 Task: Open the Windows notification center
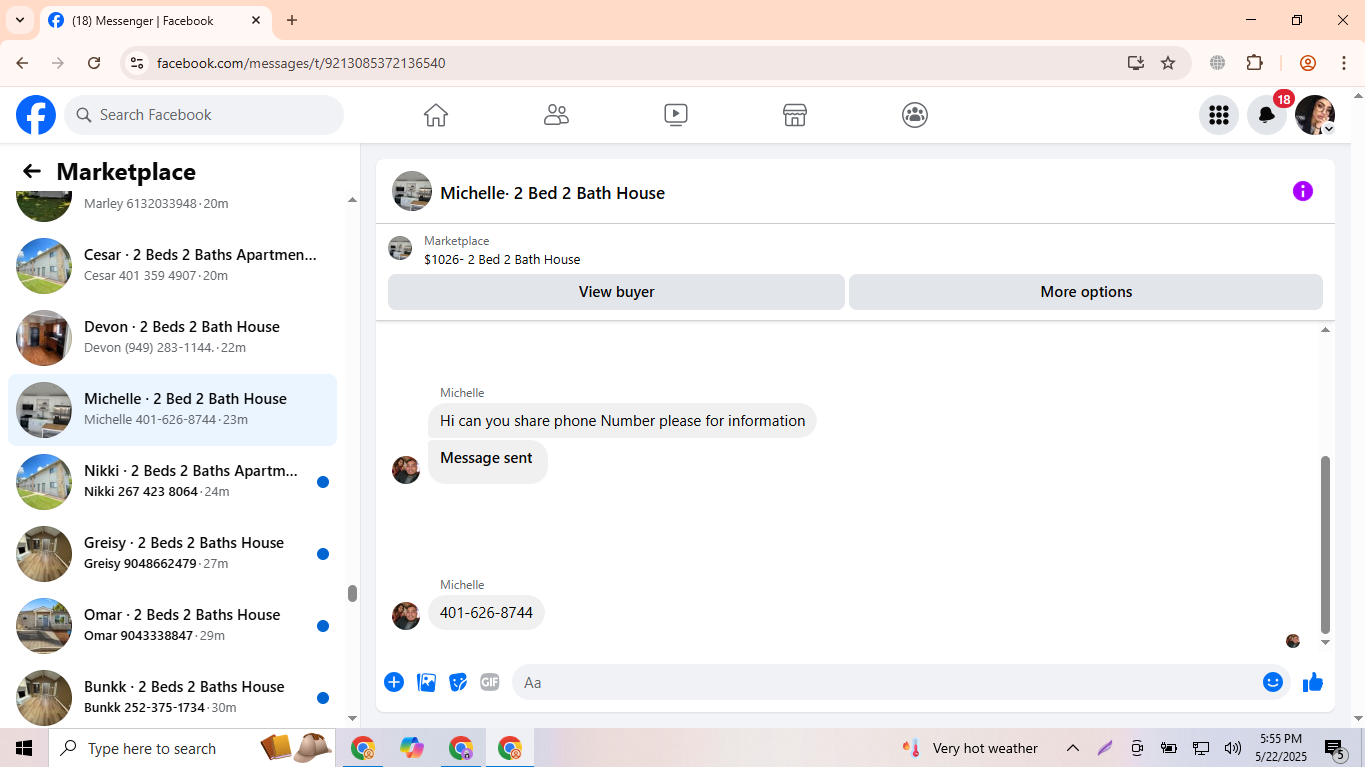tap(1335, 748)
